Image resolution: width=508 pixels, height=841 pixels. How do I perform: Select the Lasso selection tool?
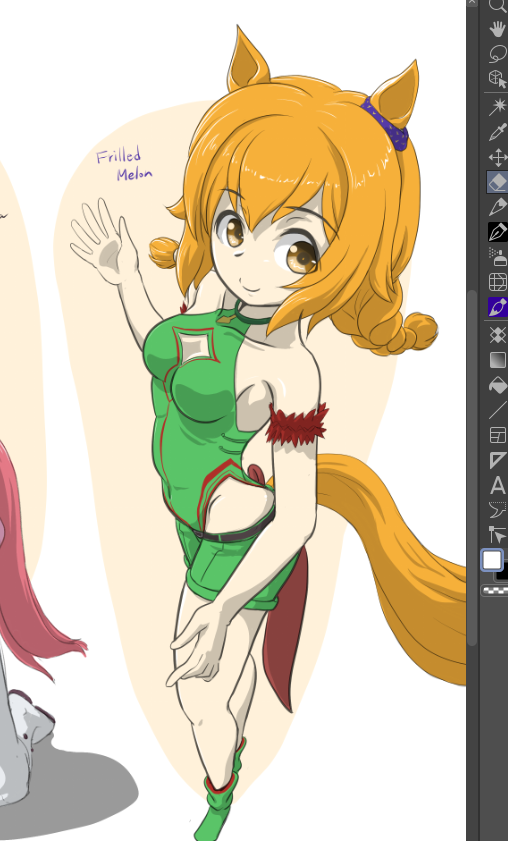498,54
